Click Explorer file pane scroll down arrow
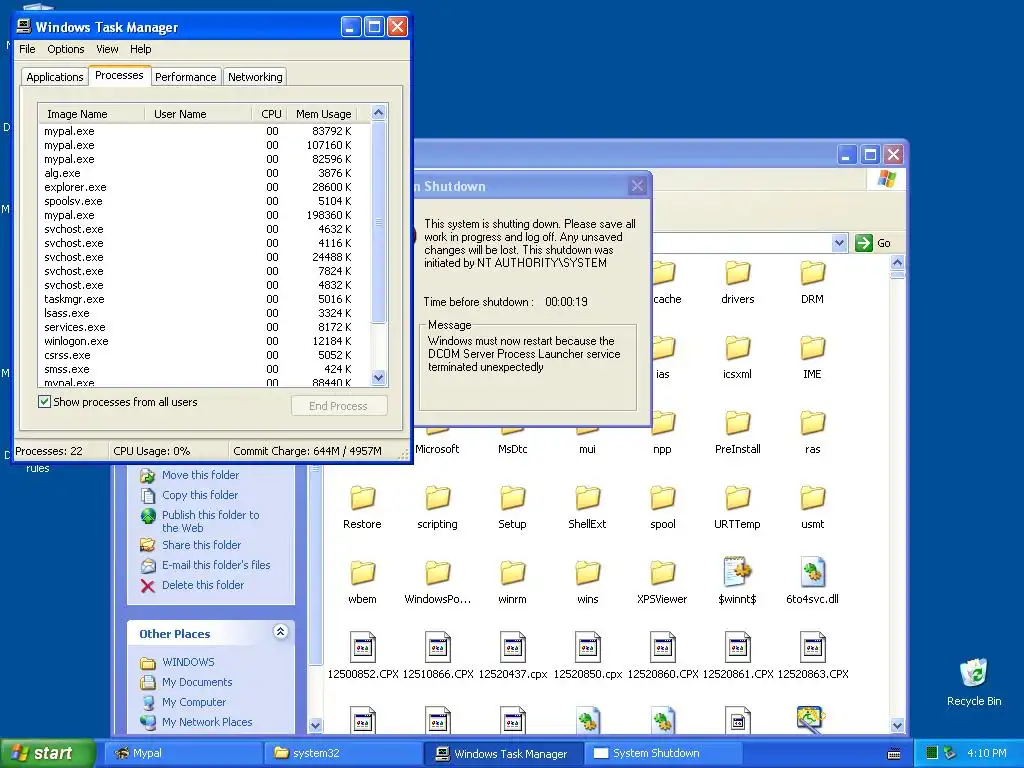Viewport: 1024px width, 768px height. (x=897, y=725)
